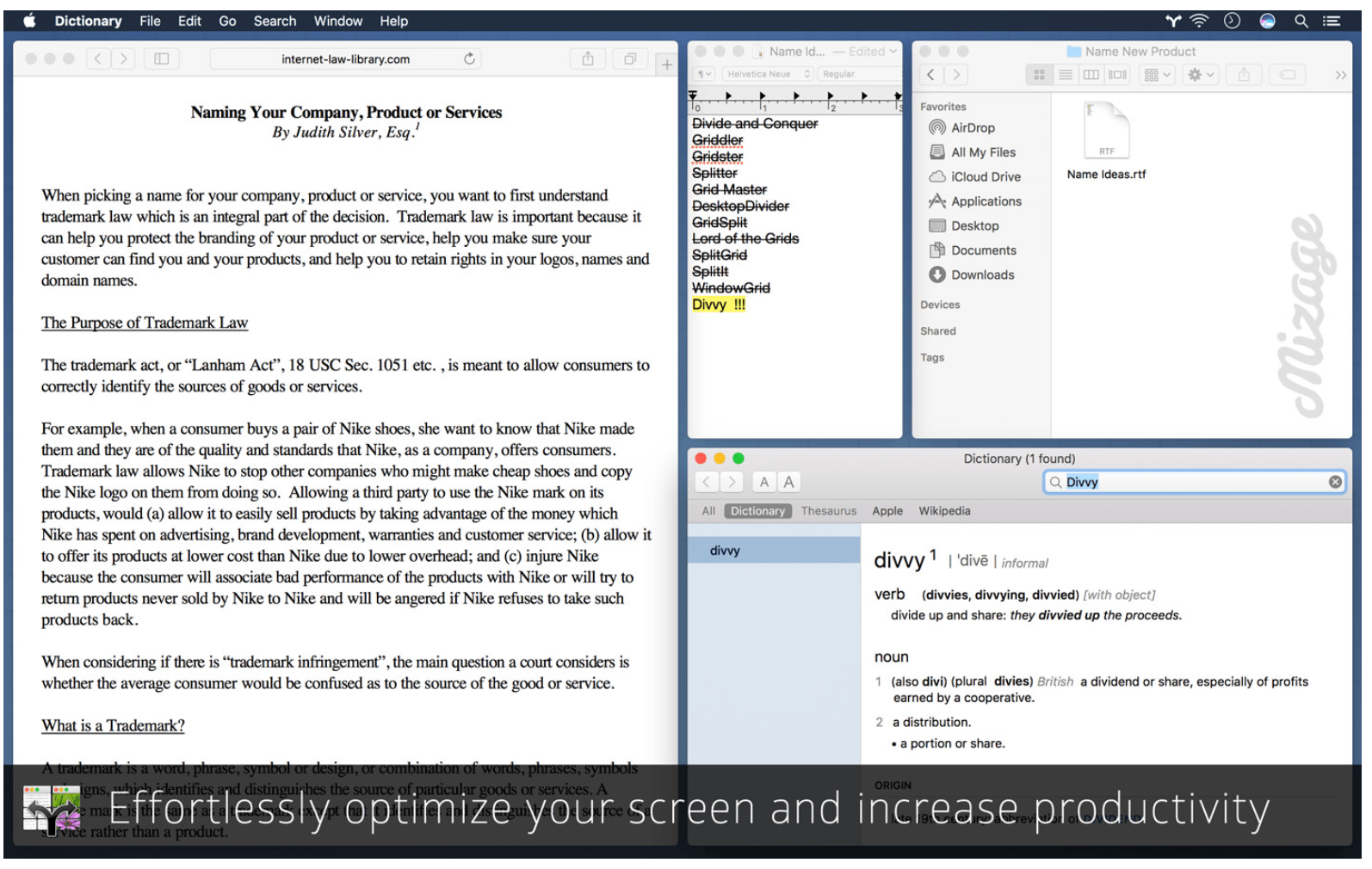Open the Finder arrange-by dropdown
Screen dimensions: 1372x869
tap(1157, 75)
